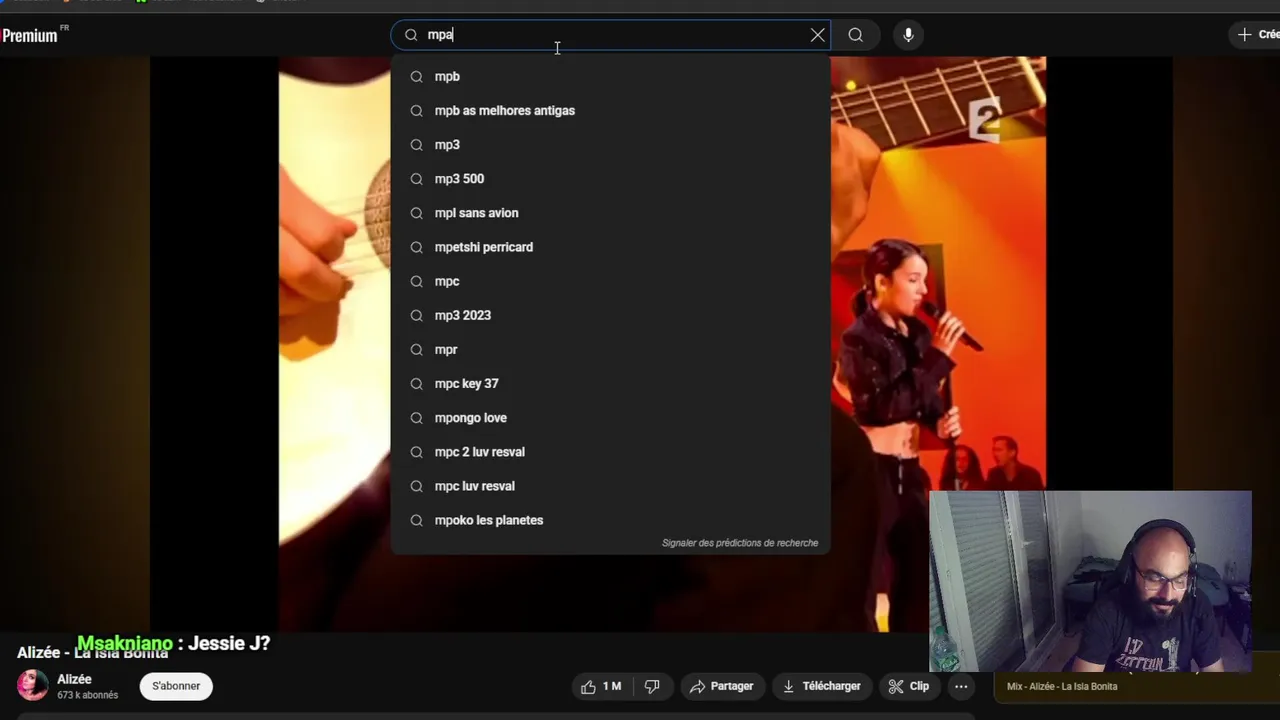This screenshot has height=720, width=1280.
Task: Click search icon inside the search field
Action: click(411, 35)
